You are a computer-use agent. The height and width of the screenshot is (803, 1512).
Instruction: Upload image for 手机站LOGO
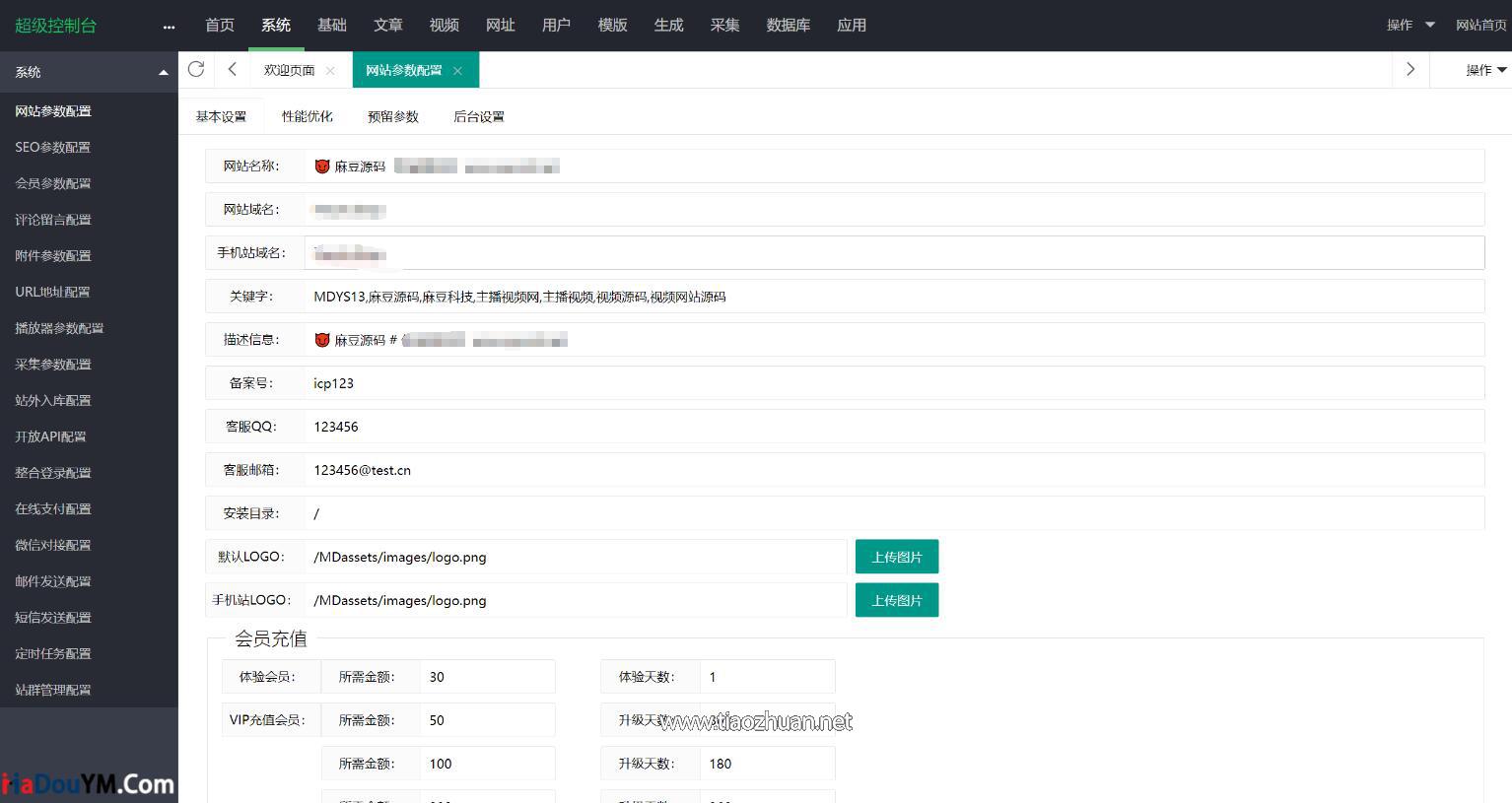[897, 600]
